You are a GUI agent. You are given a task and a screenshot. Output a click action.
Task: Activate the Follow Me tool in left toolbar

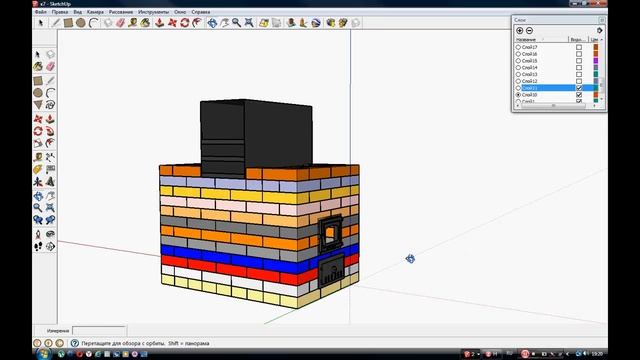[50, 131]
